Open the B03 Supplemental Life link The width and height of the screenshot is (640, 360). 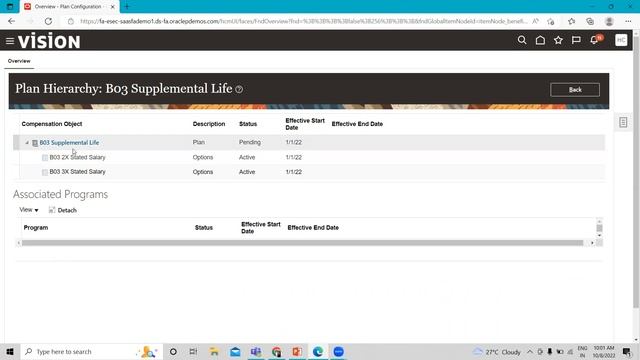click(69, 142)
